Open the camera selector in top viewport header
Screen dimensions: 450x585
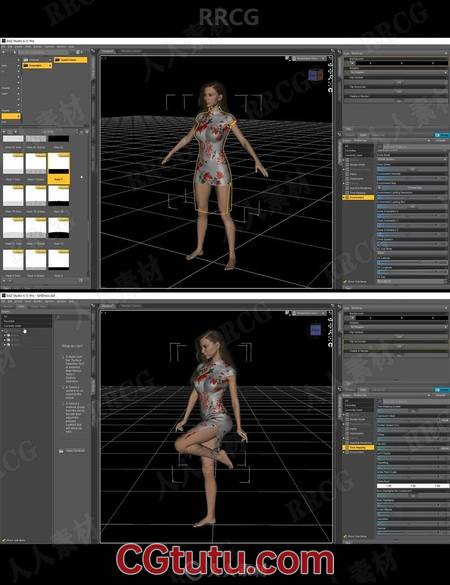308,59
